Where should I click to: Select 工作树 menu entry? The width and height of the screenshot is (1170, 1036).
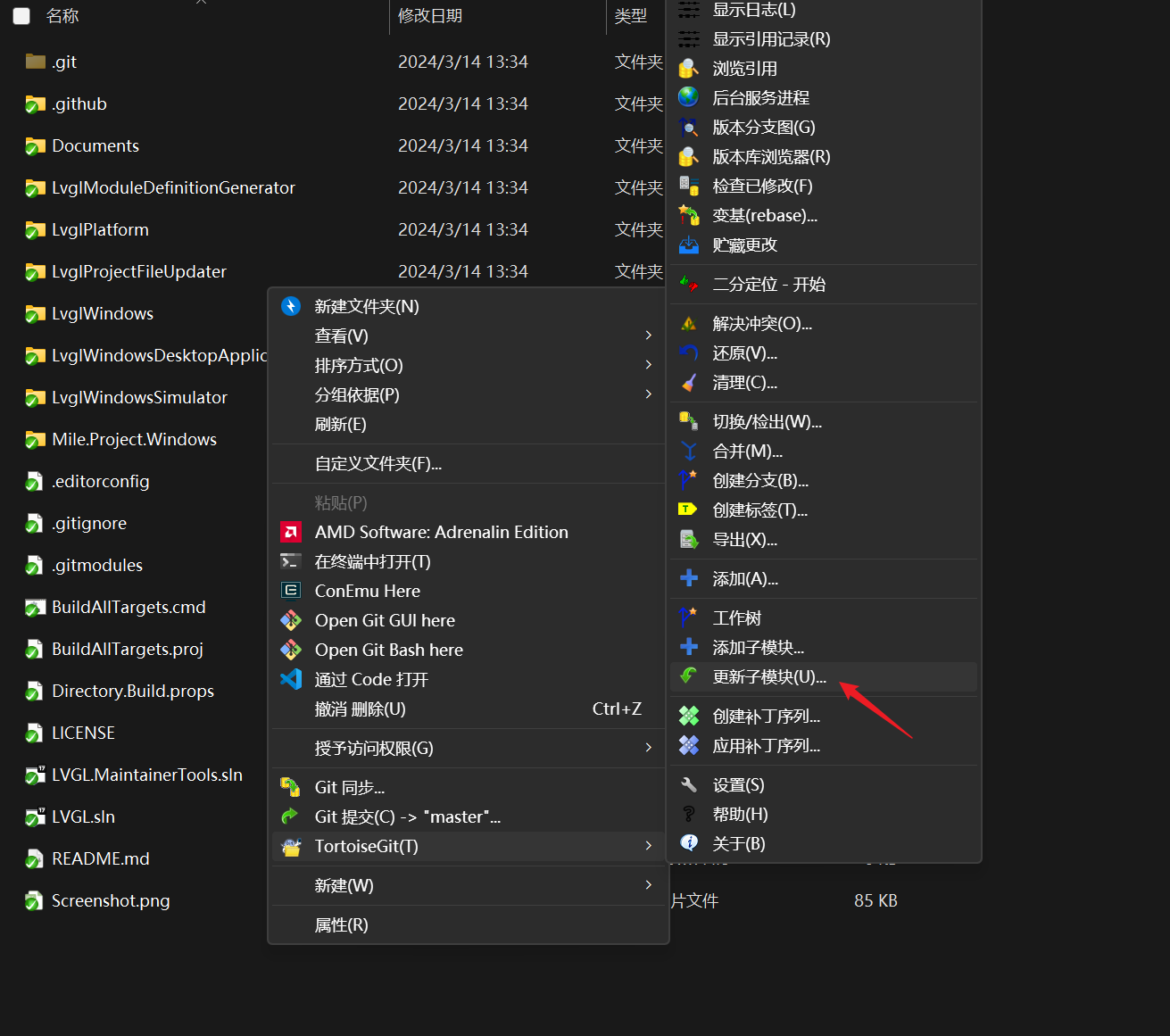click(x=824, y=618)
